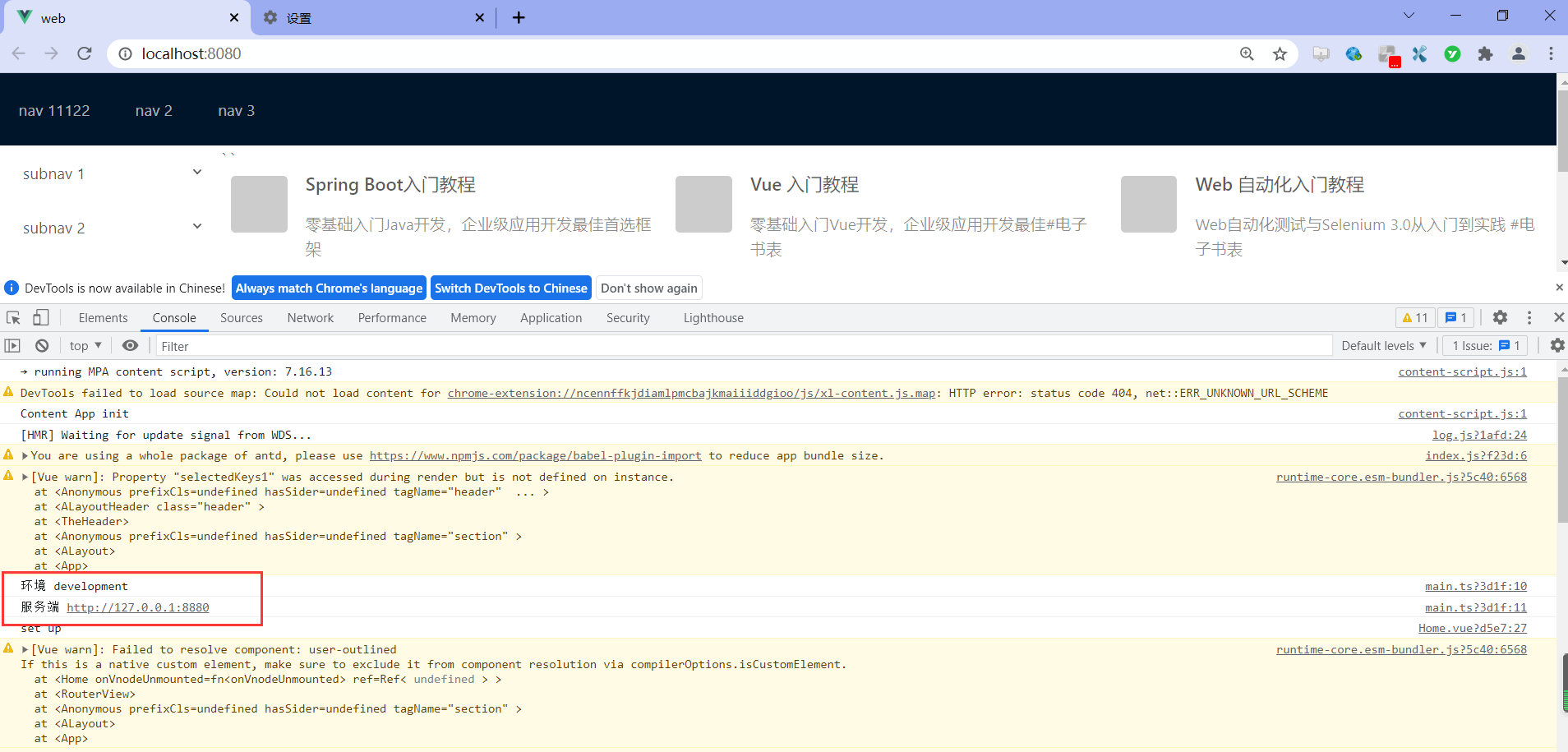Screen dimensions: 1568x752
Task: Switch to the Memory tab
Action: pos(473,317)
